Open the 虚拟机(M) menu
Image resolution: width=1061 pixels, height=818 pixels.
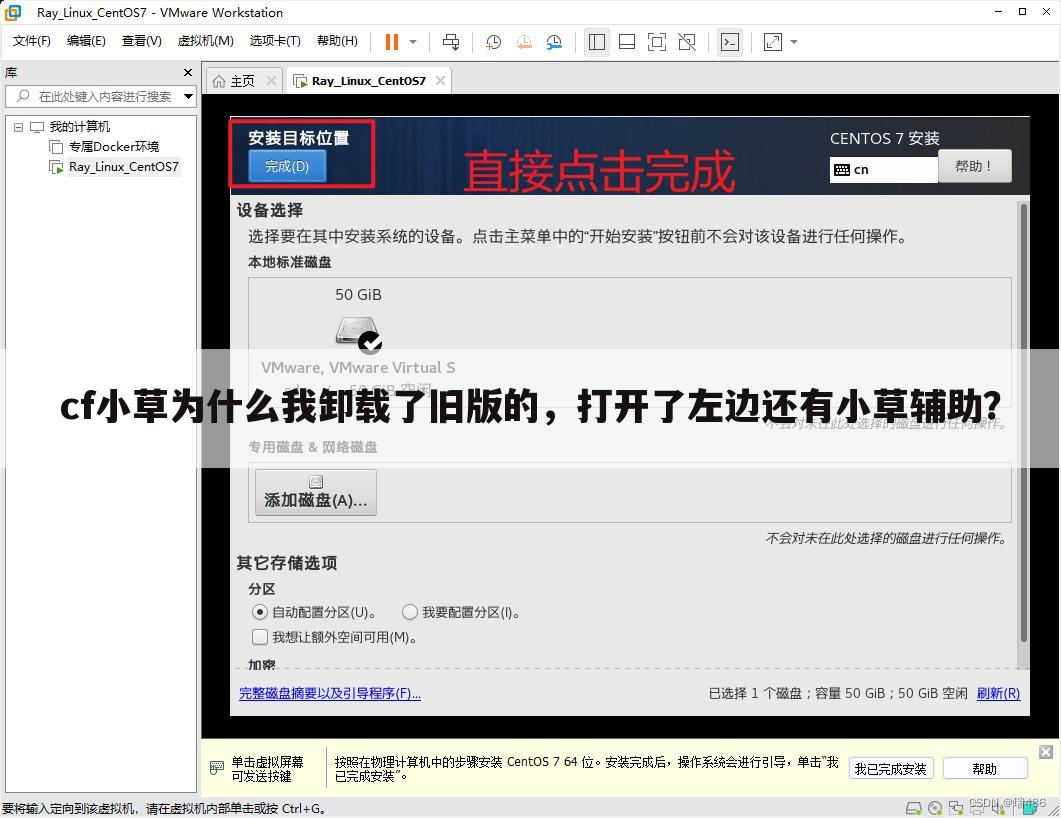pyautogui.click(x=205, y=41)
